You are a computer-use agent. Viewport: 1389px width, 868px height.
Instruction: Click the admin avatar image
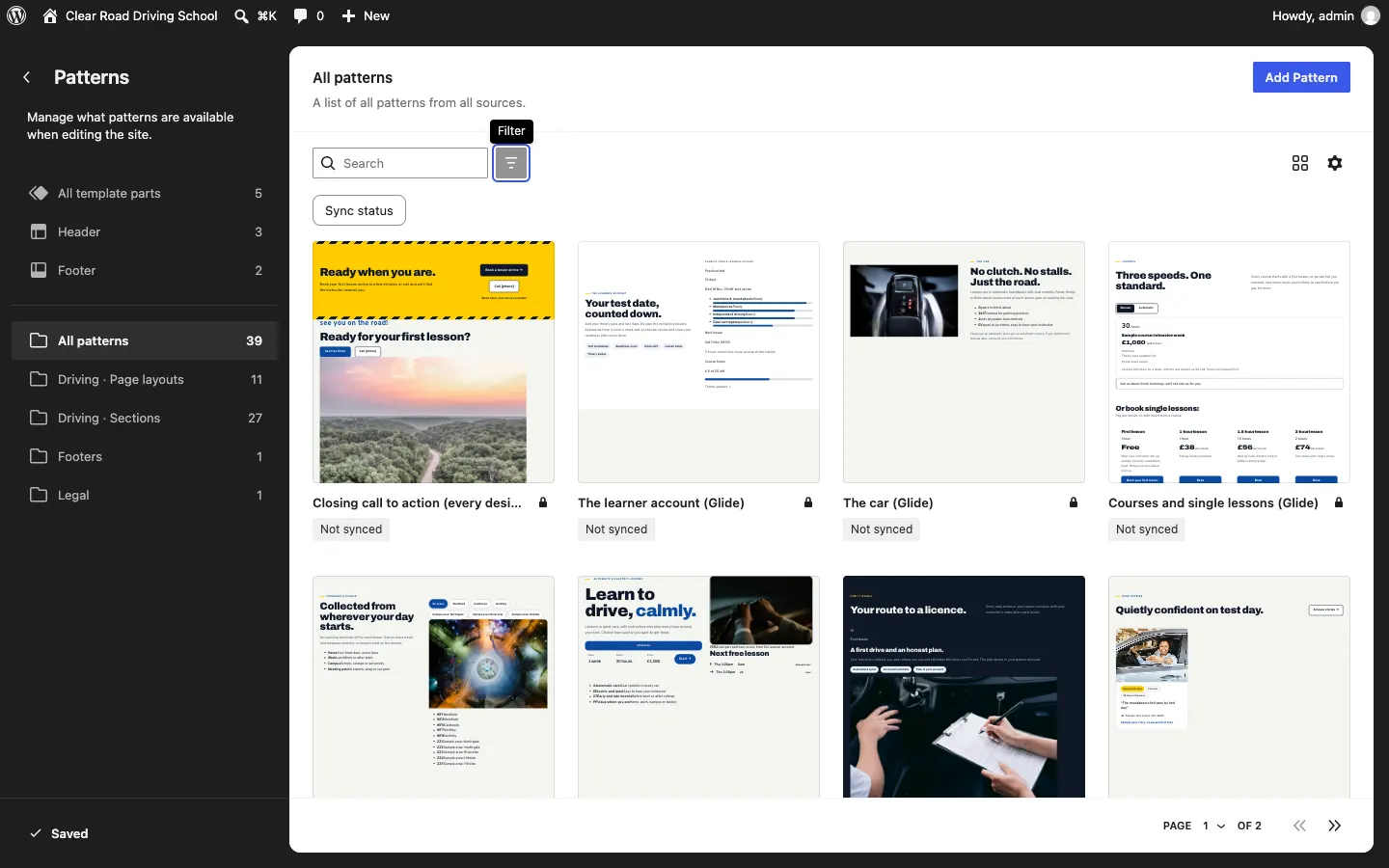point(1370,15)
